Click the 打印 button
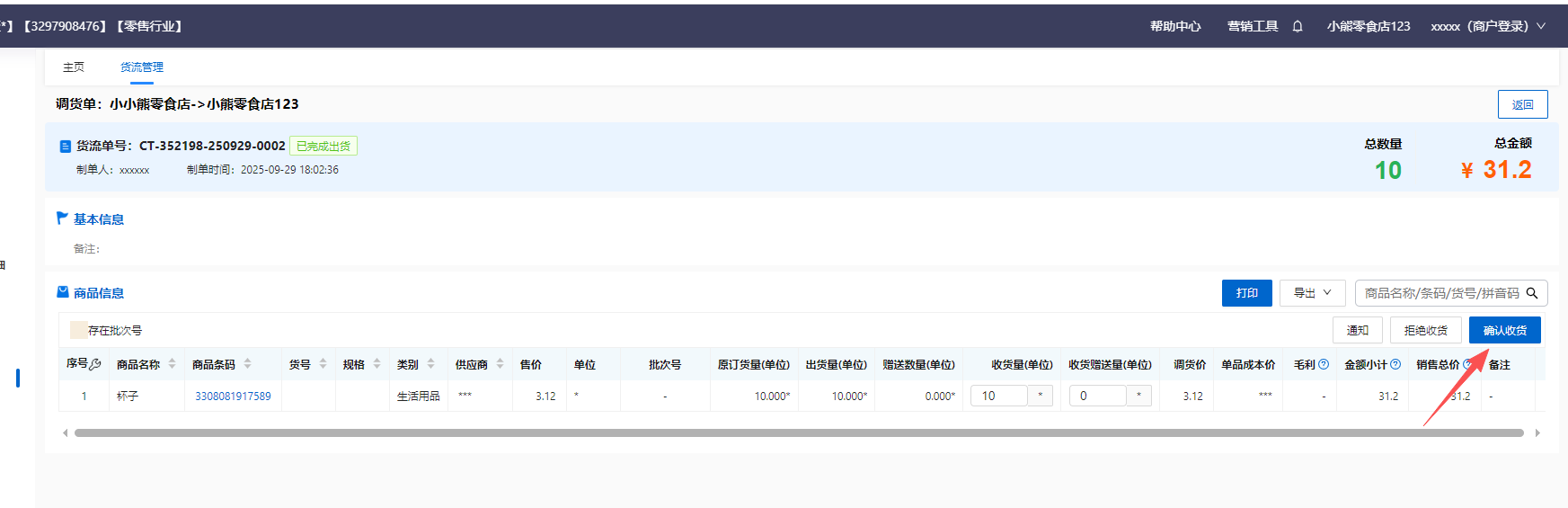The width and height of the screenshot is (1568, 508). pos(1246,293)
